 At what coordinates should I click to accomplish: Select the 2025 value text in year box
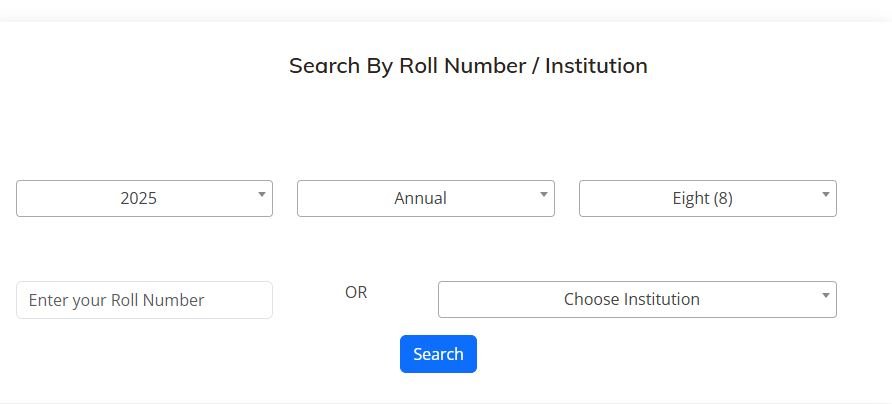point(138,198)
